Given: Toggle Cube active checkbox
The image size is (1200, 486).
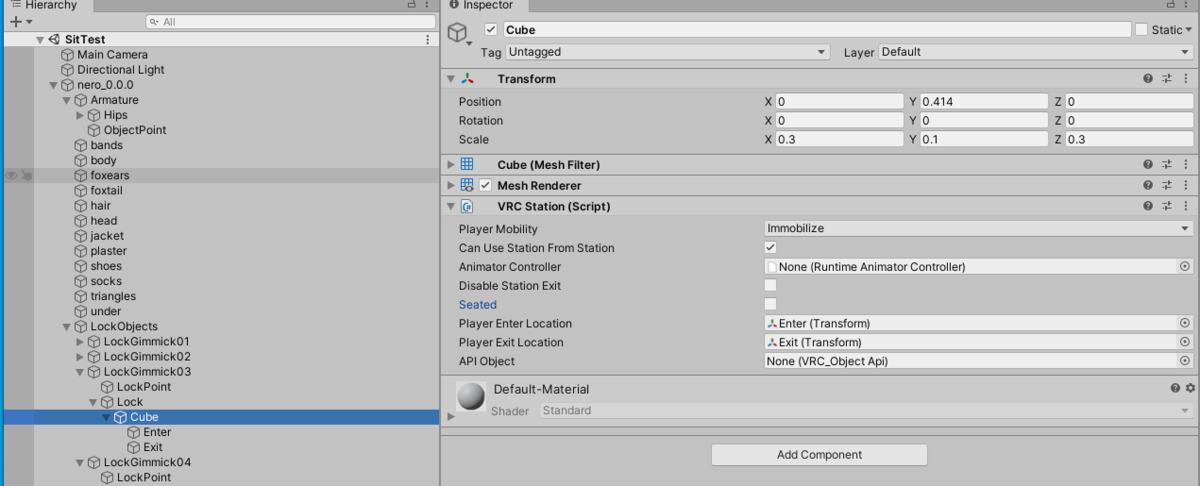Looking at the screenshot, I should coord(491,30).
